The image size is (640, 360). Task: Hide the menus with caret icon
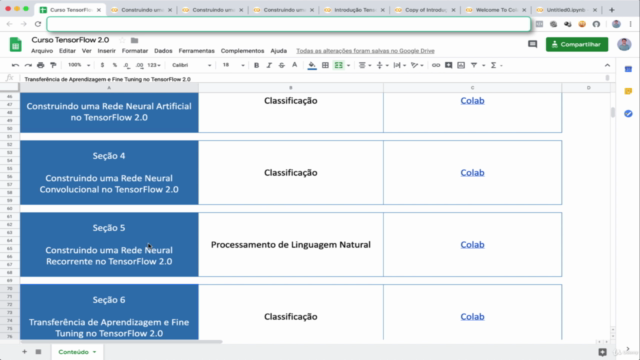(607, 65)
